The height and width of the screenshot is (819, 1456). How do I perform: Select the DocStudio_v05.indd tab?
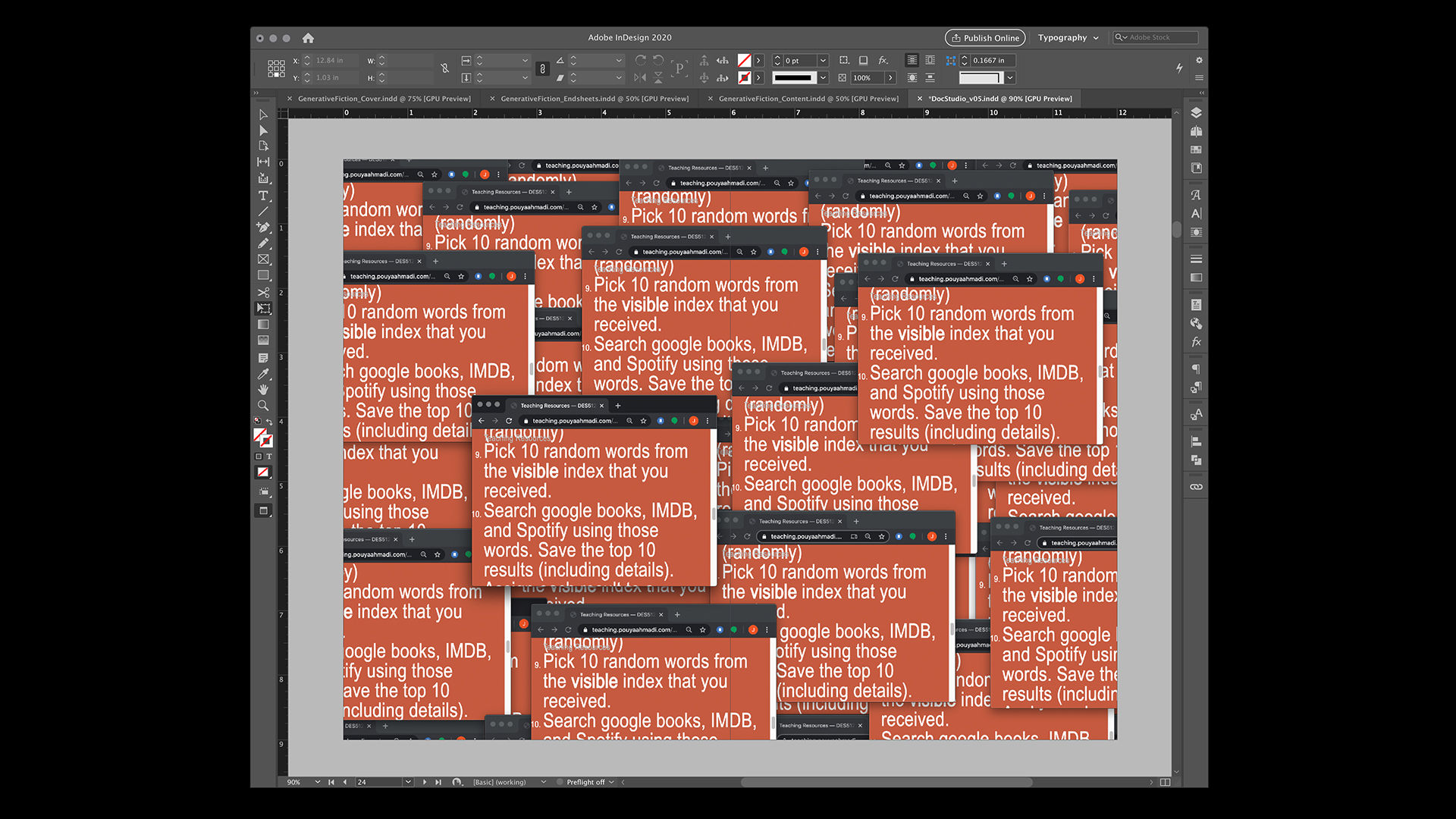pos(1000,99)
